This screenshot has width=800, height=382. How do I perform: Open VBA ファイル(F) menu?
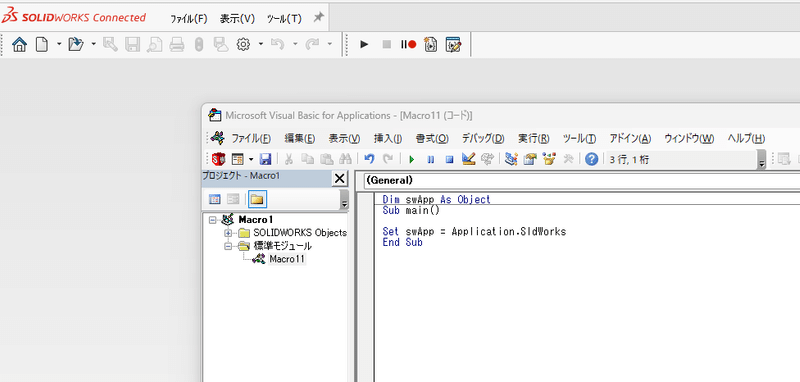pyautogui.click(x=251, y=138)
